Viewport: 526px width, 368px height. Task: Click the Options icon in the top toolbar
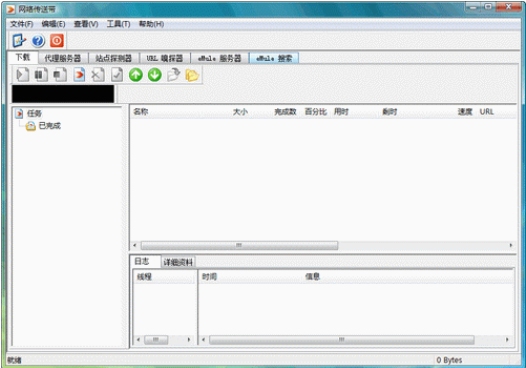pyautogui.click(x=19, y=41)
